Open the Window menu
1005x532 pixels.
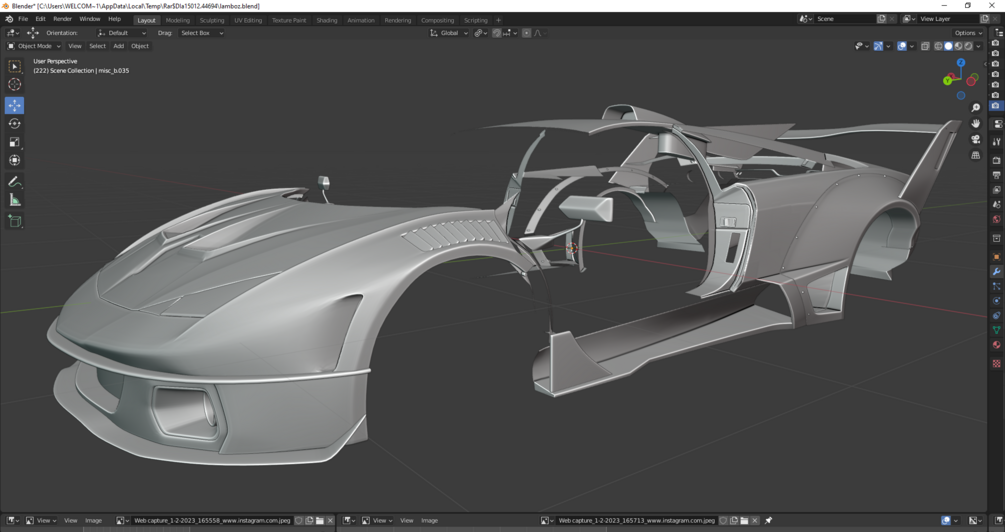90,19
